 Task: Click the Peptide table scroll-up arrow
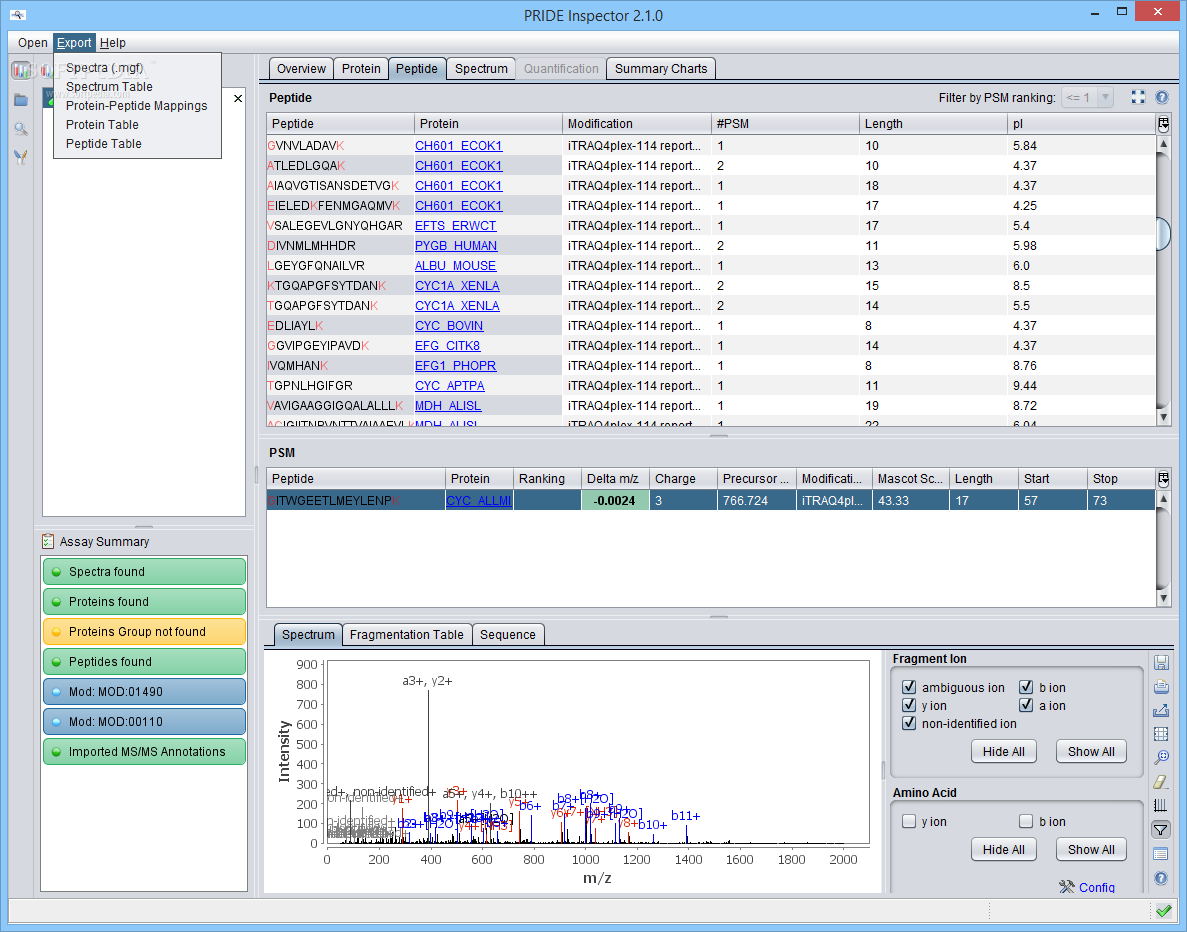[1164, 143]
